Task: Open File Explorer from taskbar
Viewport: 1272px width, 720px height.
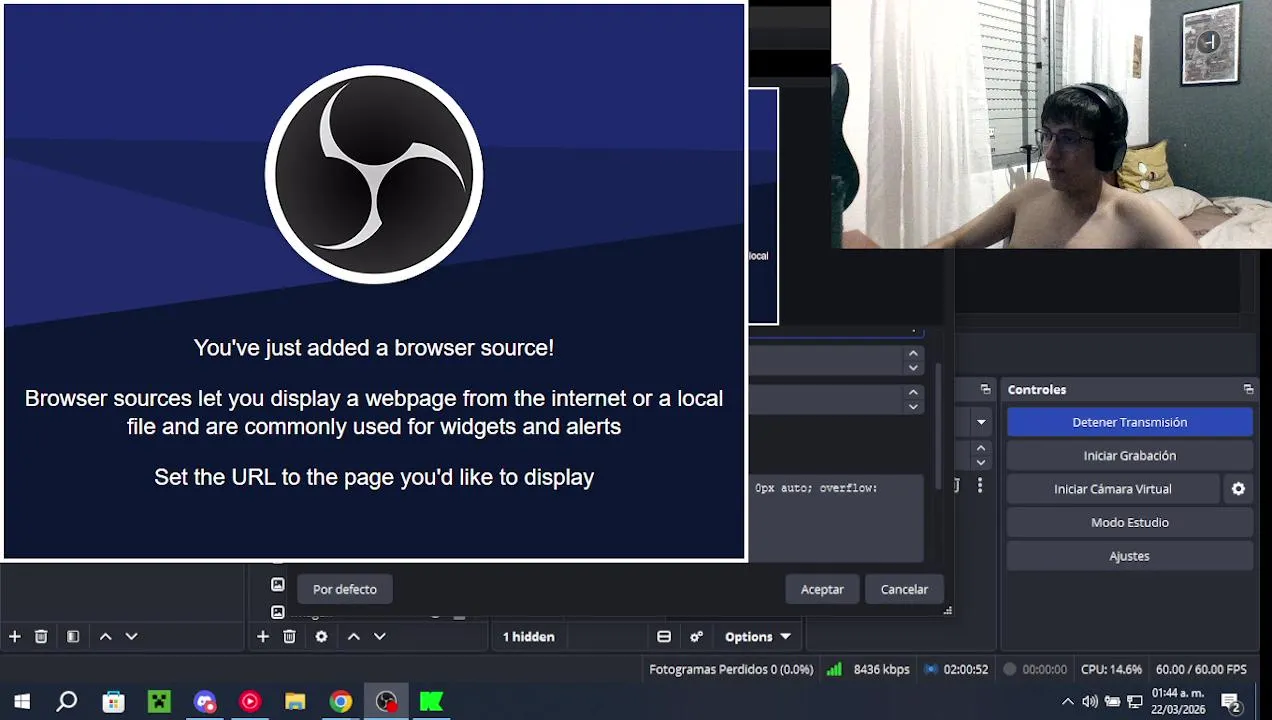Action: 295,702
